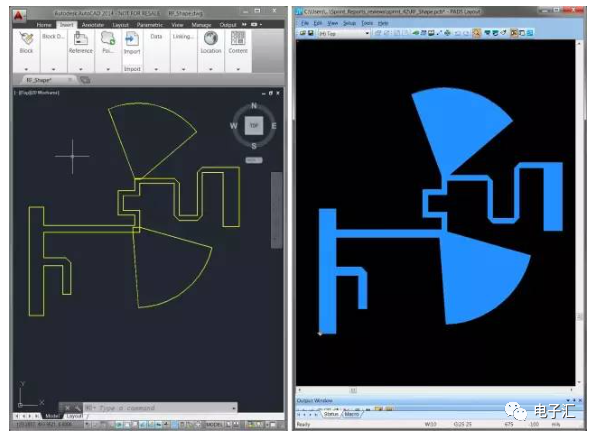Click the PADS green layer display icon
The width and height of the screenshot is (594, 437).
pyautogui.click(x=416, y=33)
